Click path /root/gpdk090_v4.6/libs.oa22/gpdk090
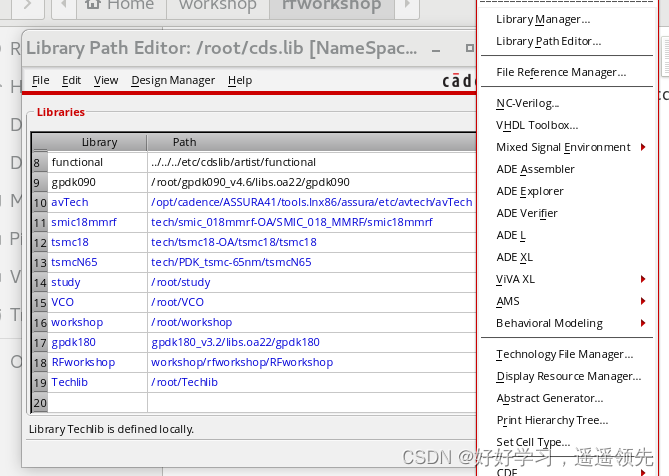The width and height of the screenshot is (669, 476). click(x=311, y=183)
